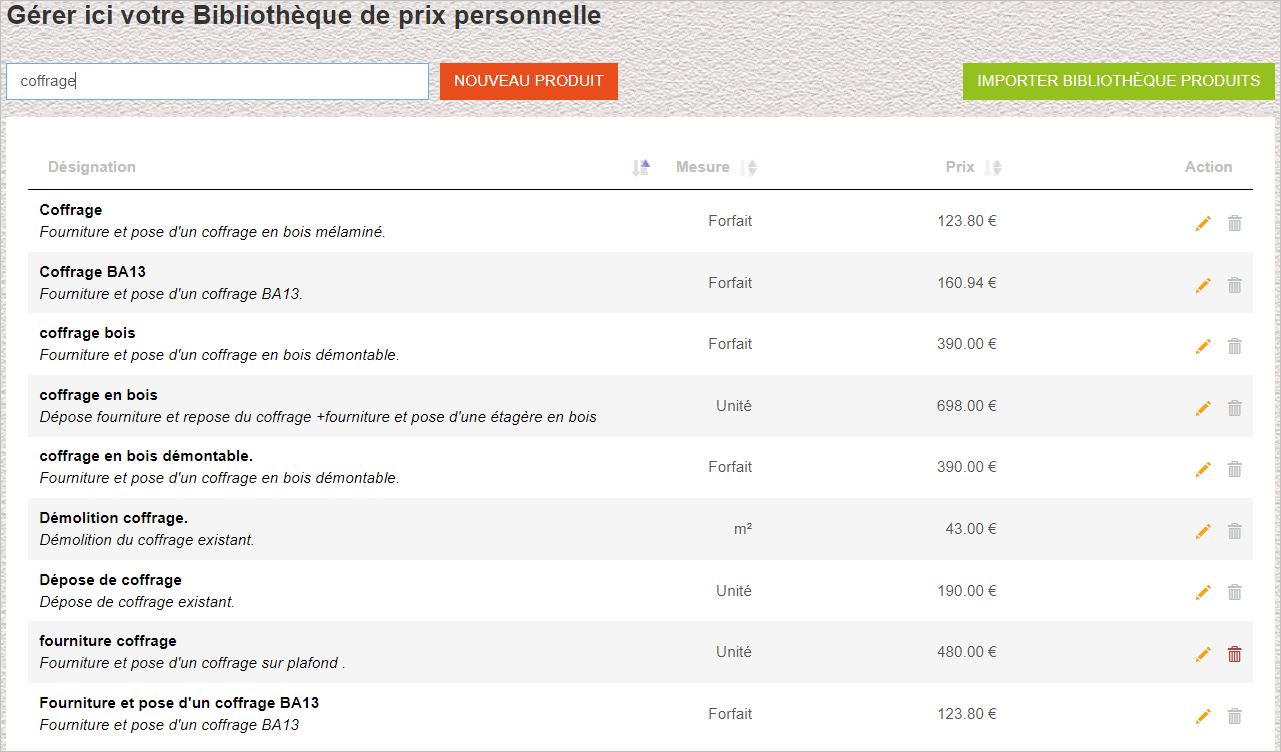Delete the "Démolition coffrage." product
Viewport: 1281px width, 752px height.
click(x=1234, y=531)
